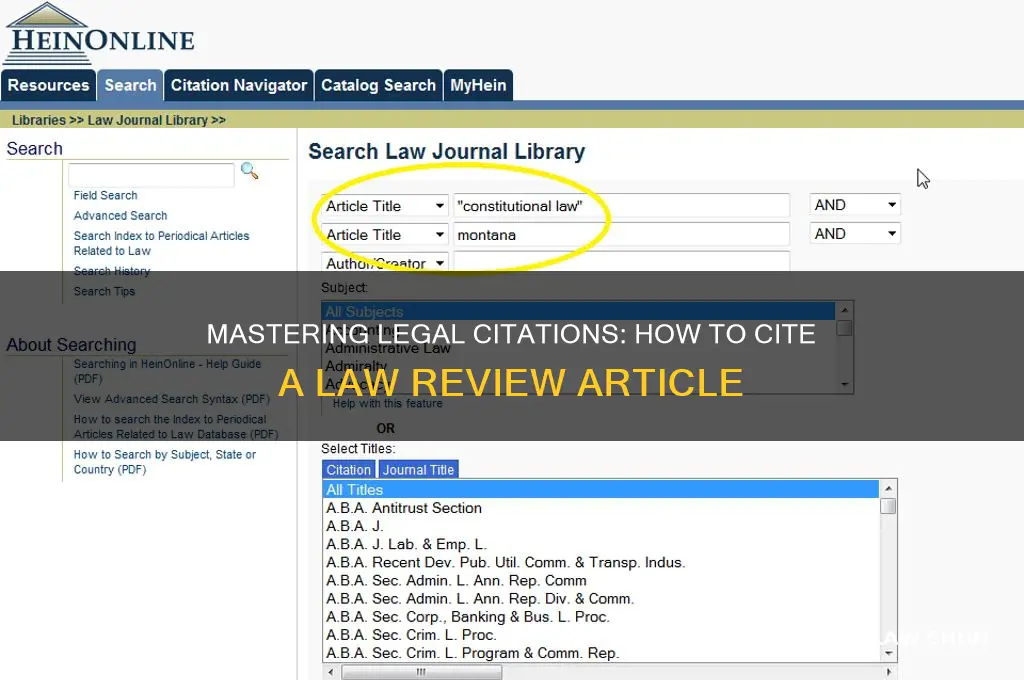
Task: Open View Advanced Search Syntax PDF
Action: (x=171, y=399)
